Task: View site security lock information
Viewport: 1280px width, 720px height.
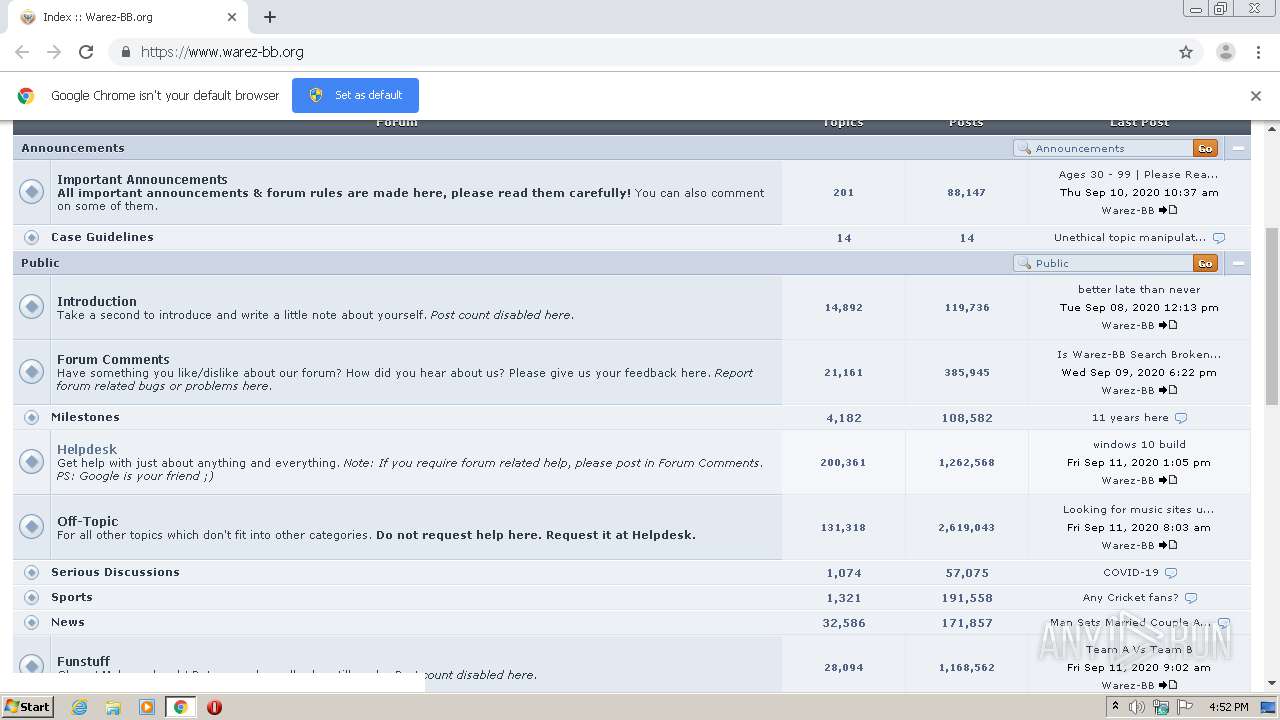Action: (x=125, y=52)
